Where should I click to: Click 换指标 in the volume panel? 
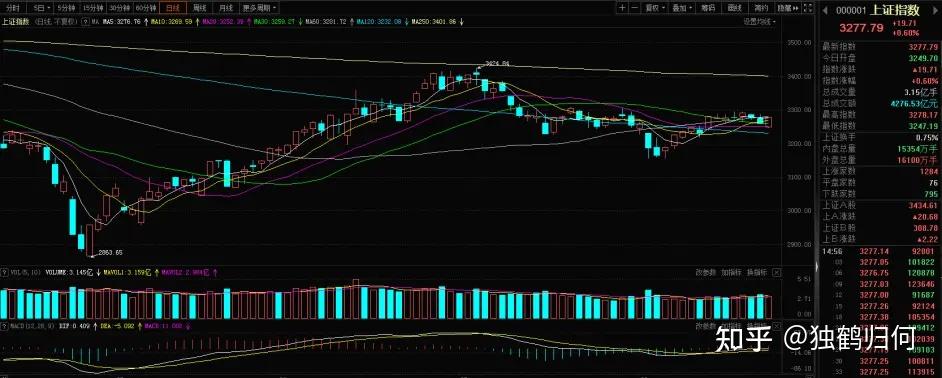coord(757,272)
